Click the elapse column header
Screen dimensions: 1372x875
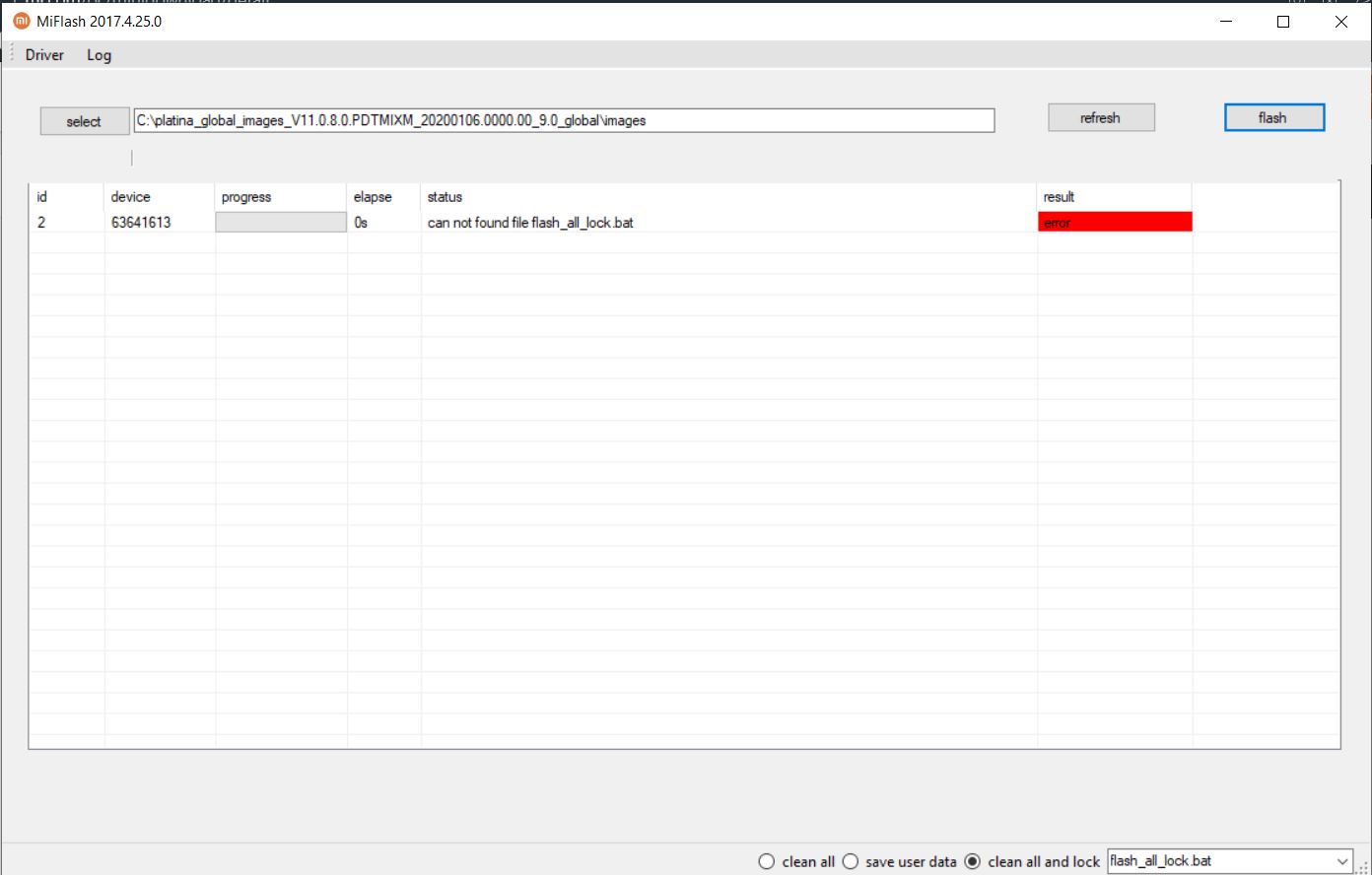tap(384, 197)
